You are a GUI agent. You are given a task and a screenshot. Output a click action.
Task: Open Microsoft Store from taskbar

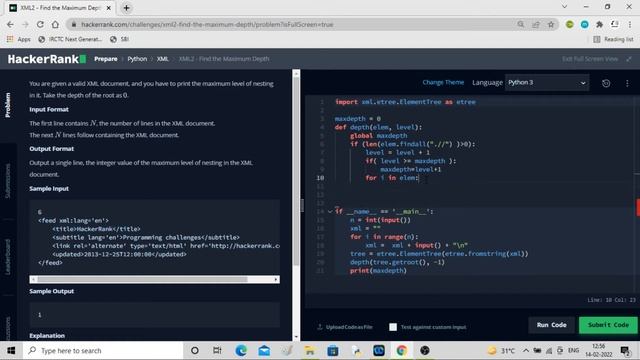point(333,351)
